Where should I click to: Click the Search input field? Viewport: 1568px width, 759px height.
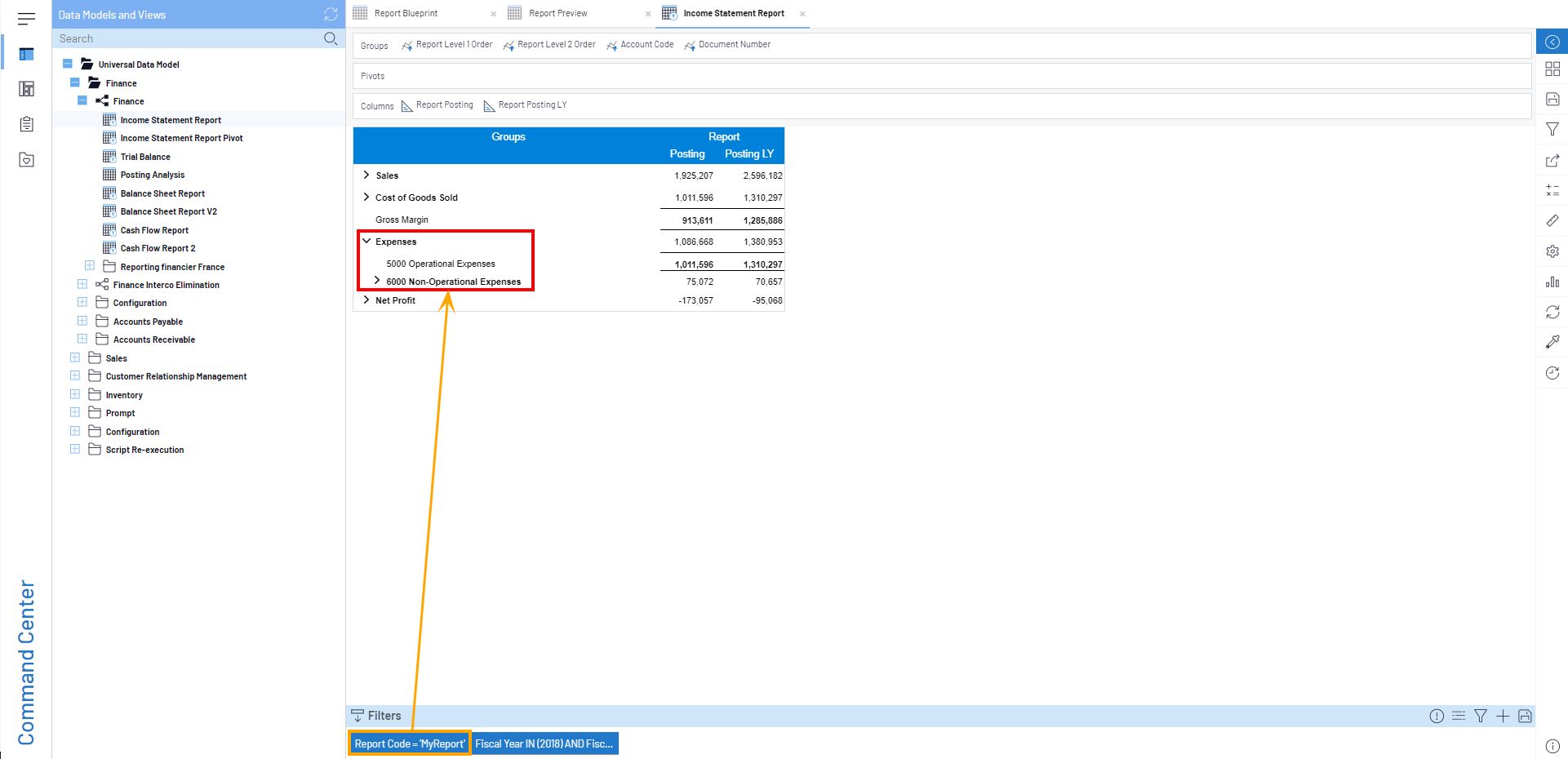pos(188,38)
